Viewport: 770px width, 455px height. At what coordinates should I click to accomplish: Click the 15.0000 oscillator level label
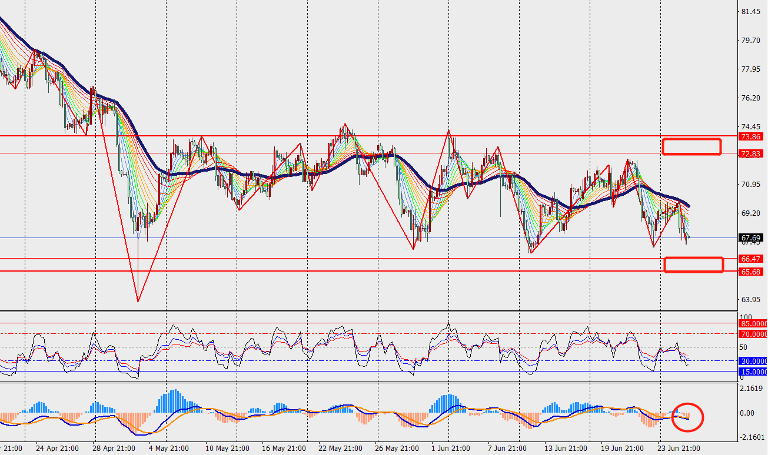click(754, 372)
